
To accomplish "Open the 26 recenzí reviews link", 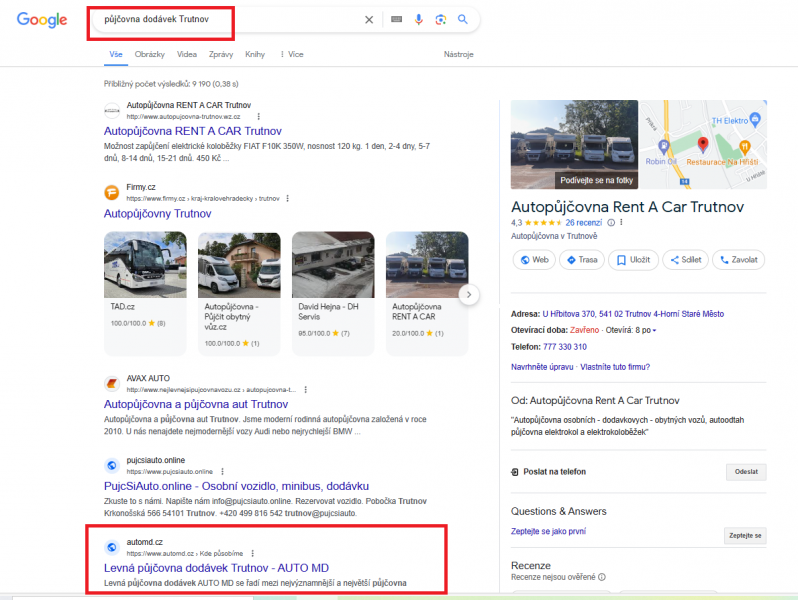I will tap(584, 223).
